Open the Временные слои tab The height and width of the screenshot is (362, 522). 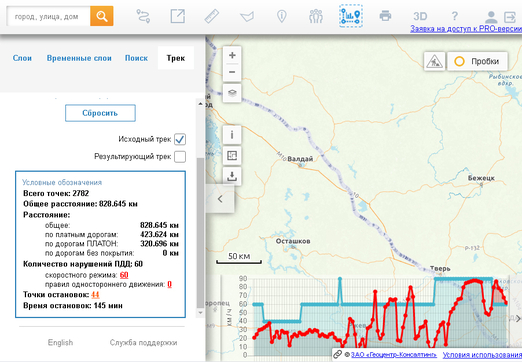(79, 58)
